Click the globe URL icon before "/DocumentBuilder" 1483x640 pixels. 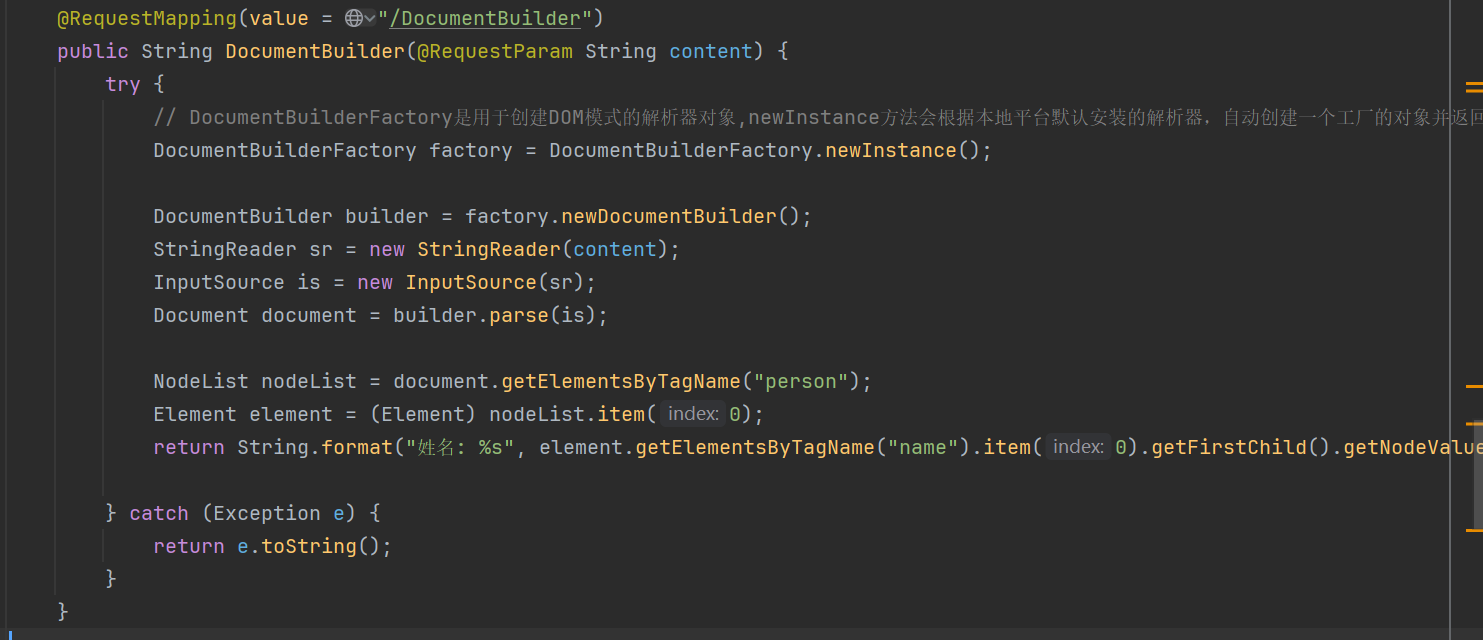point(354,18)
